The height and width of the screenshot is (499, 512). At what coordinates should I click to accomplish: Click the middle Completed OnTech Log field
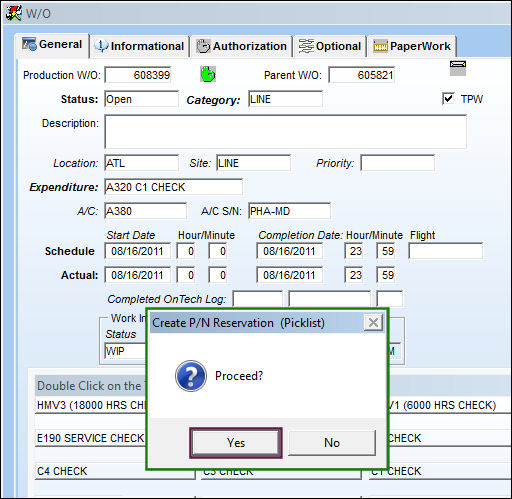pos(329,299)
